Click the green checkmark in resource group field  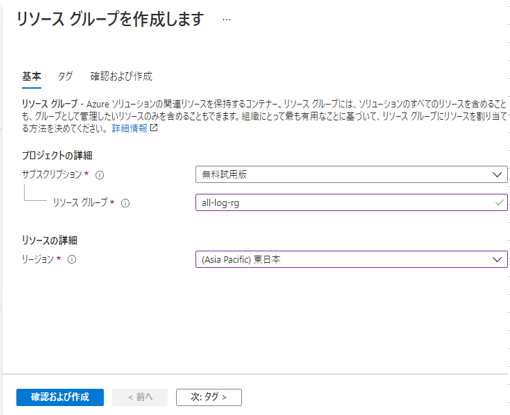pyautogui.click(x=499, y=202)
